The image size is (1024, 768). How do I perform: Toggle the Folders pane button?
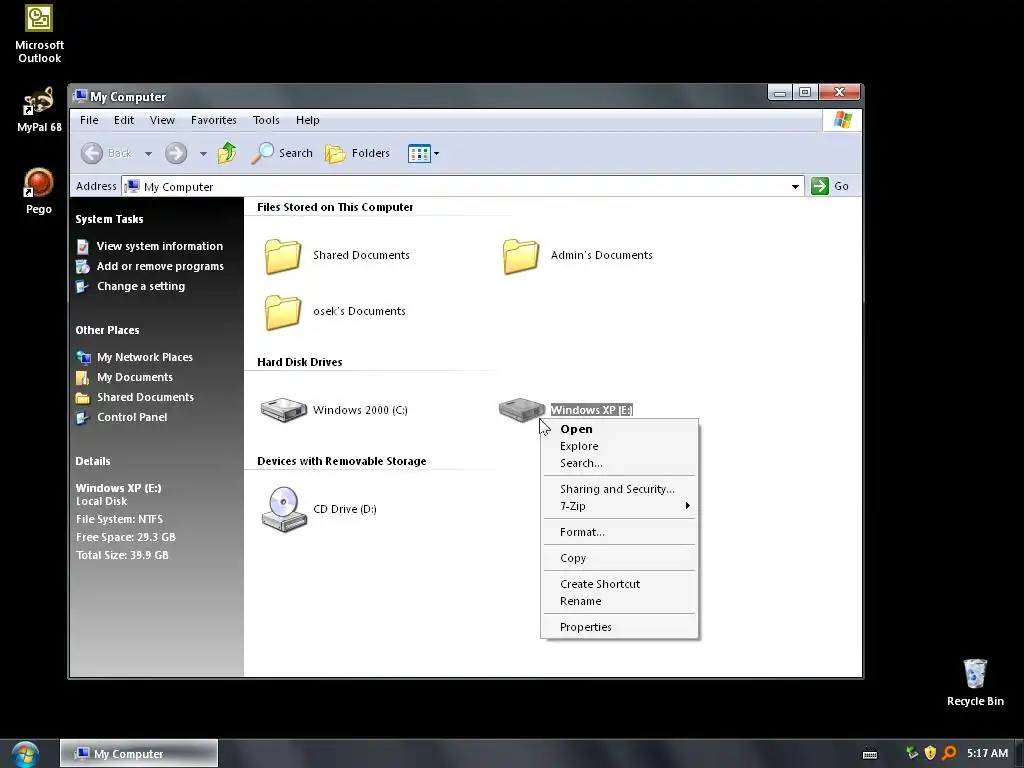pos(358,153)
